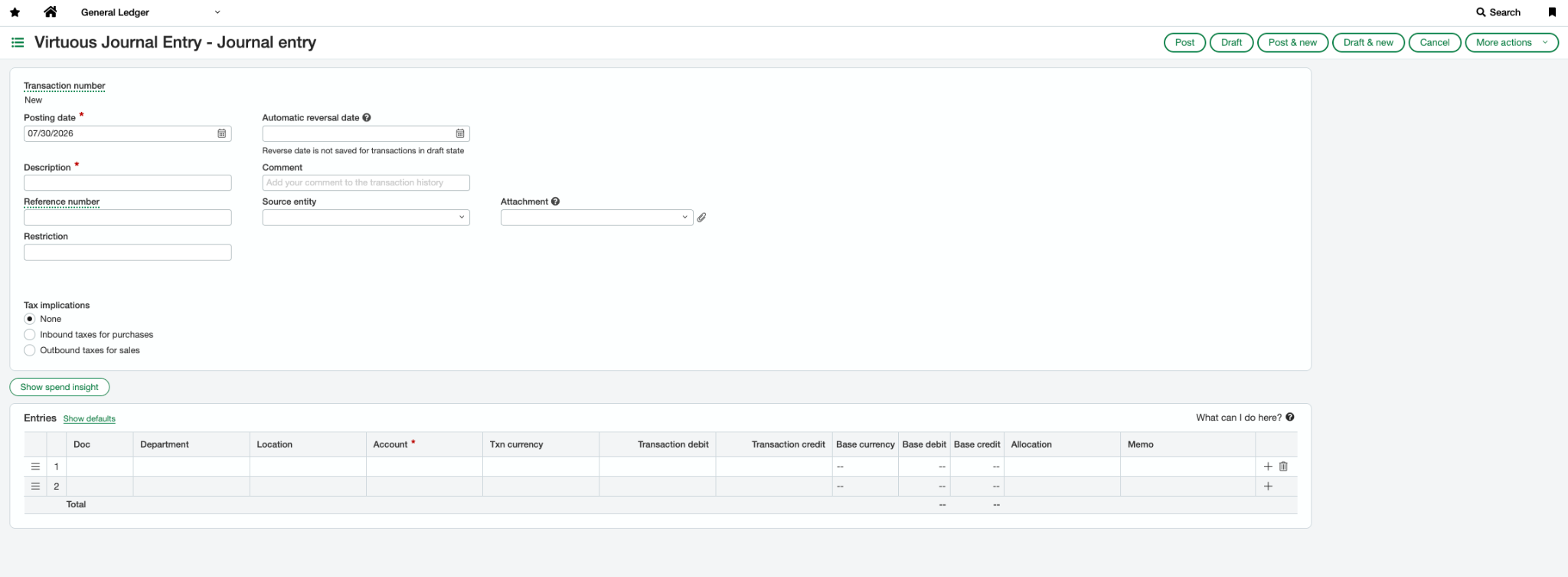The width and height of the screenshot is (1568, 577).
Task: Go to the home icon
Action: point(51,11)
